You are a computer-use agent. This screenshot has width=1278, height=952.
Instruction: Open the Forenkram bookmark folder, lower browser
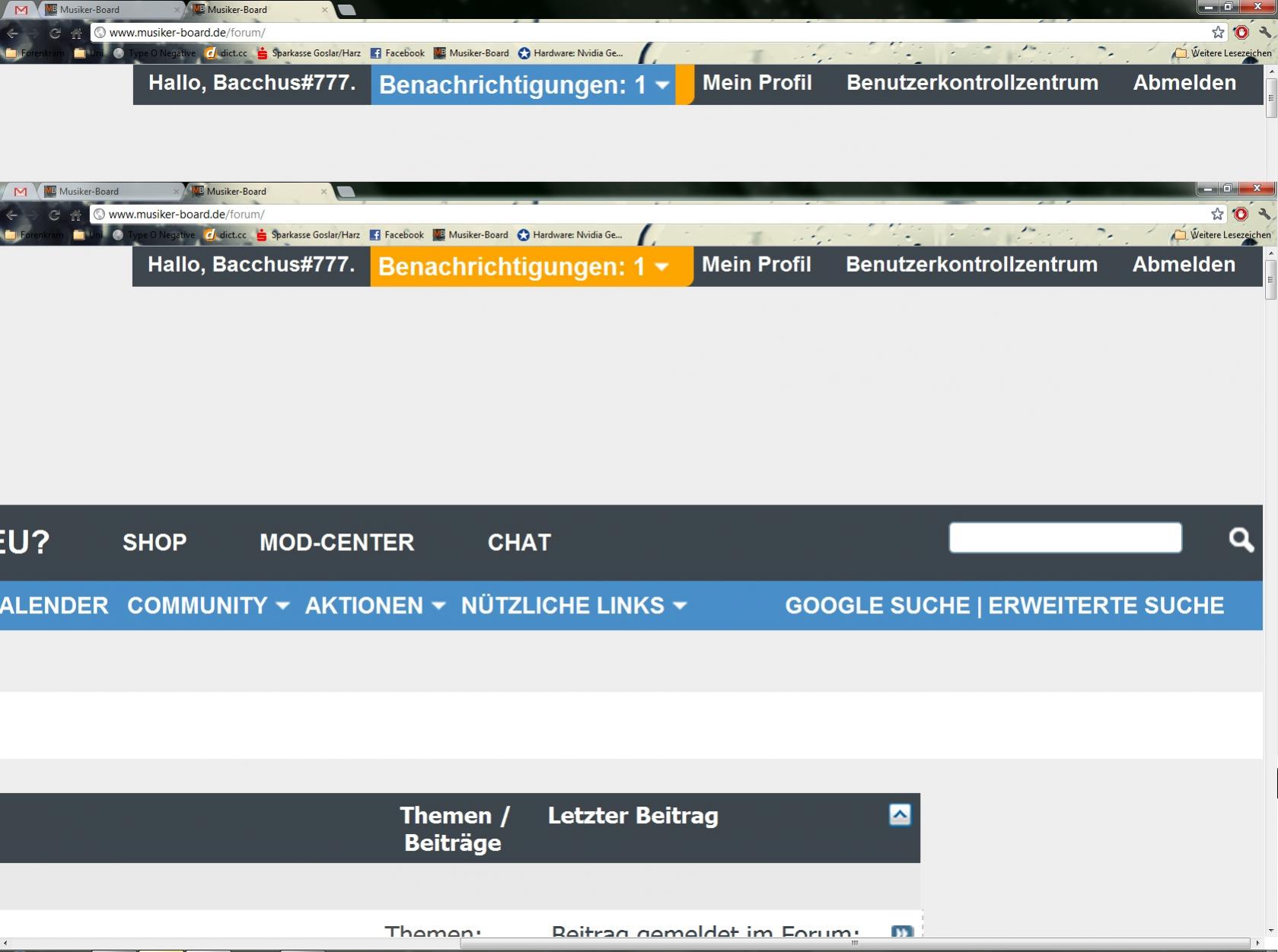tap(34, 235)
